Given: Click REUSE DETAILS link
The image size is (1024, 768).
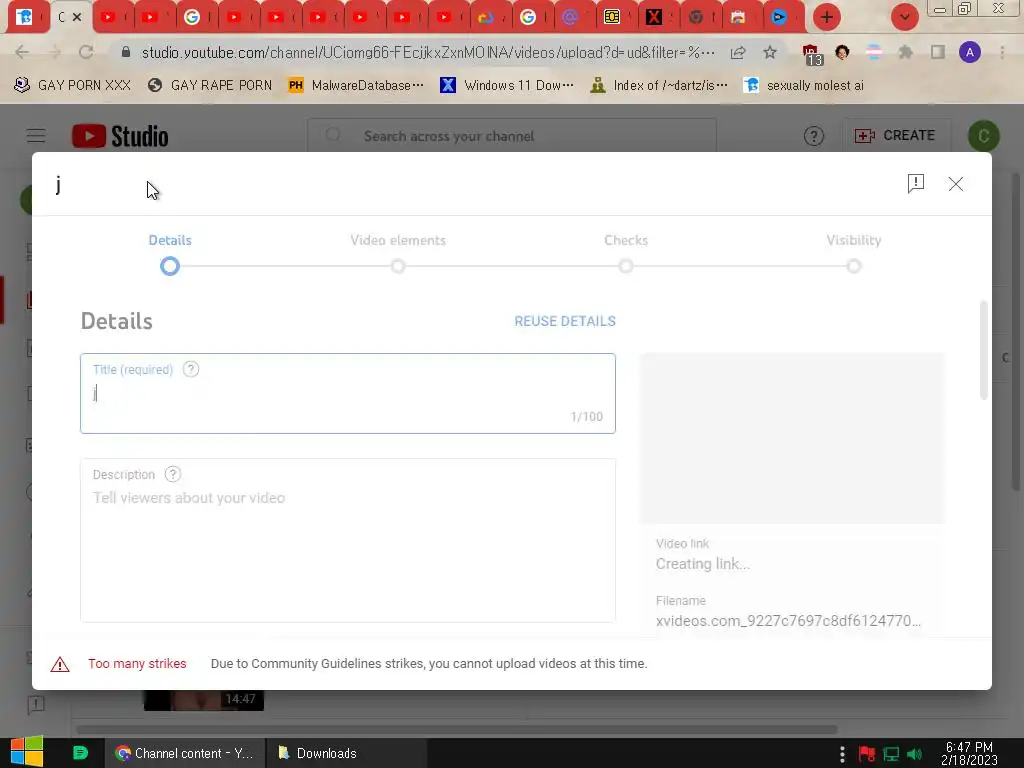Looking at the screenshot, I should [x=565, y=321].
